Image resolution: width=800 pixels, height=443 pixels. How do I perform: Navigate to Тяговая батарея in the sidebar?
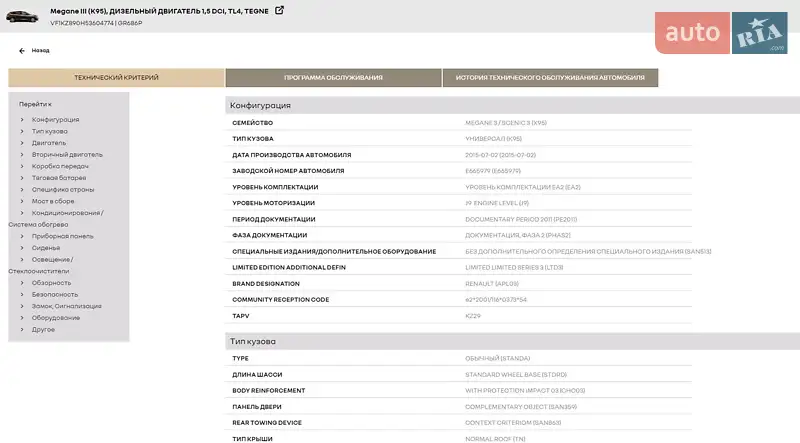59,178
